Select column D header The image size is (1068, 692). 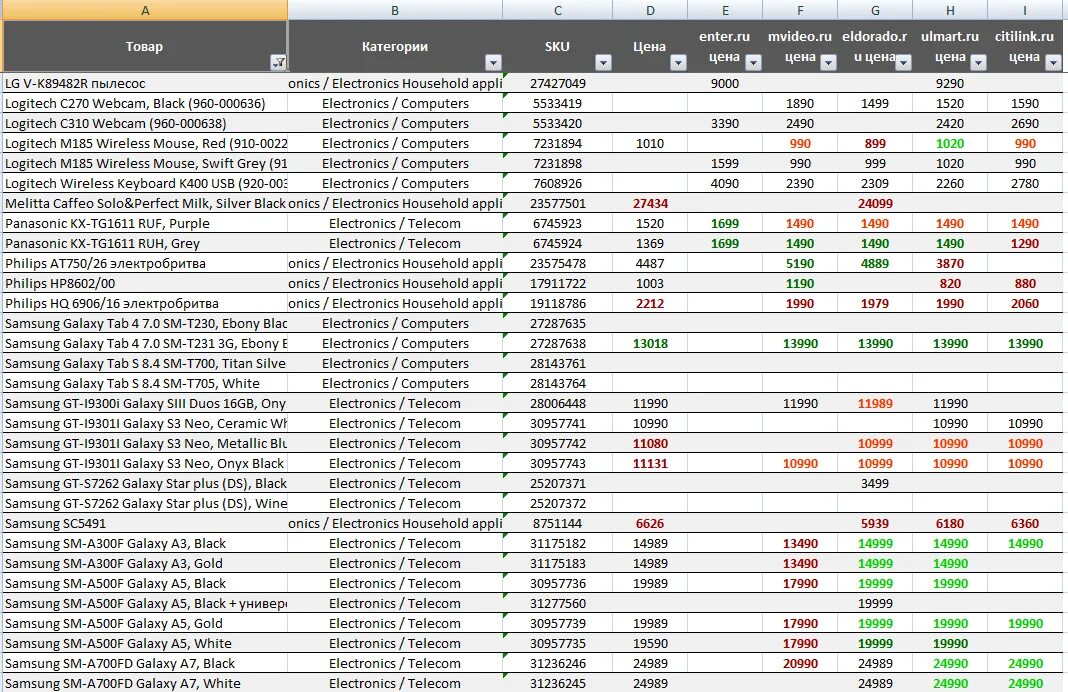pyautogui.click(x=650, y=10)
